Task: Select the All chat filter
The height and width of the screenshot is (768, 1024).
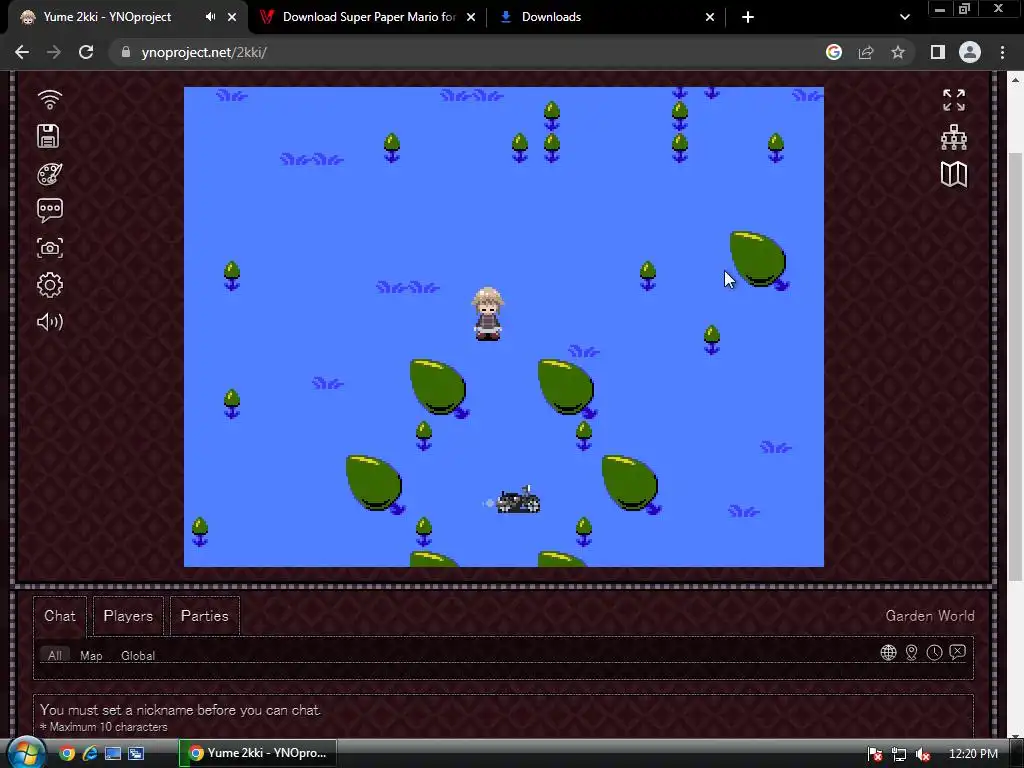Action: click(x=55, y=655)
